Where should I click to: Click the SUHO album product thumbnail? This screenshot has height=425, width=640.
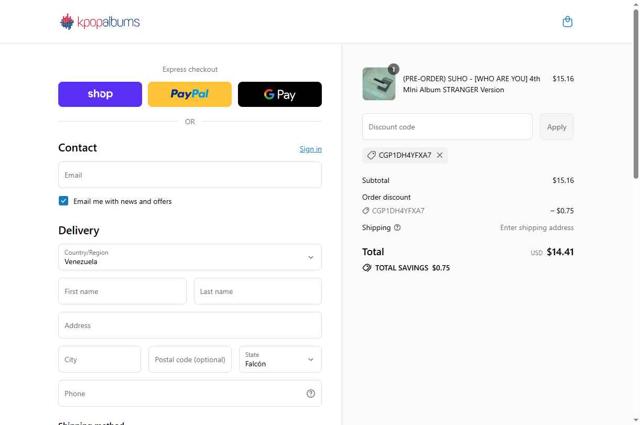pos(379,84)
